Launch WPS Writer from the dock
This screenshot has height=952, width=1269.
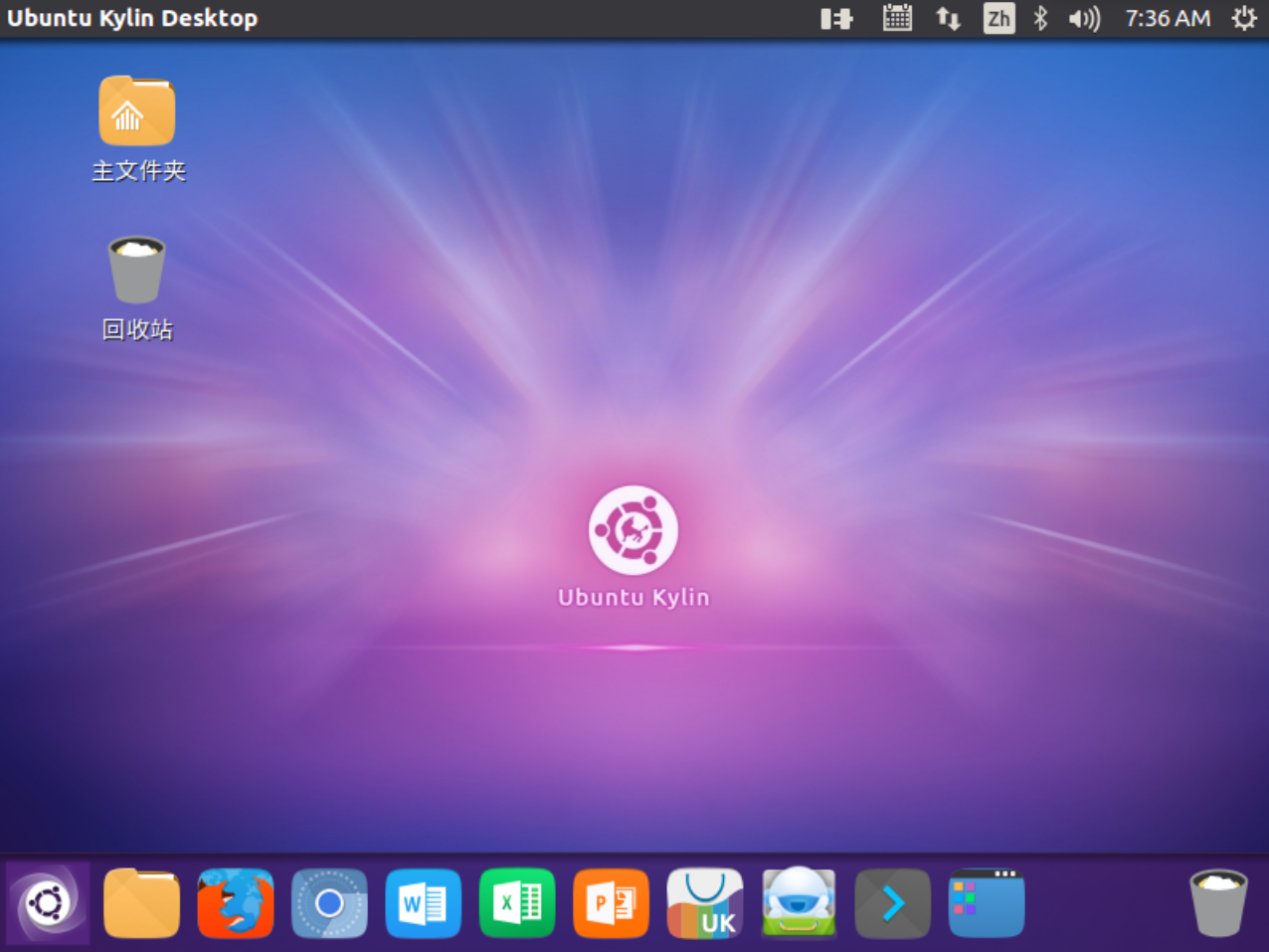pos(423,903)
